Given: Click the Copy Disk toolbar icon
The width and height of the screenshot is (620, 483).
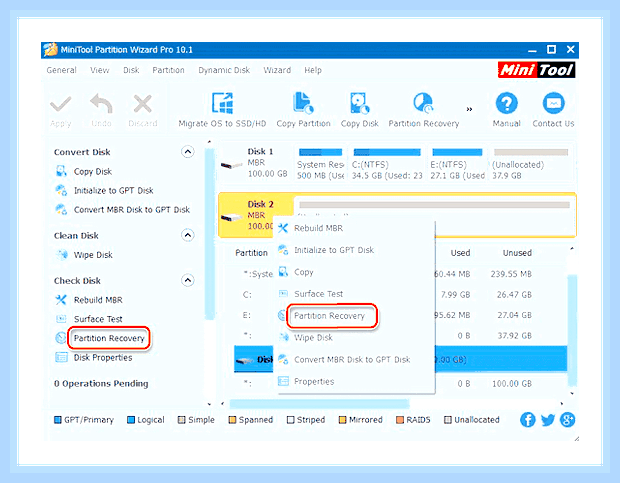Looking at the screenshot, I should click(x=359, y=103).
